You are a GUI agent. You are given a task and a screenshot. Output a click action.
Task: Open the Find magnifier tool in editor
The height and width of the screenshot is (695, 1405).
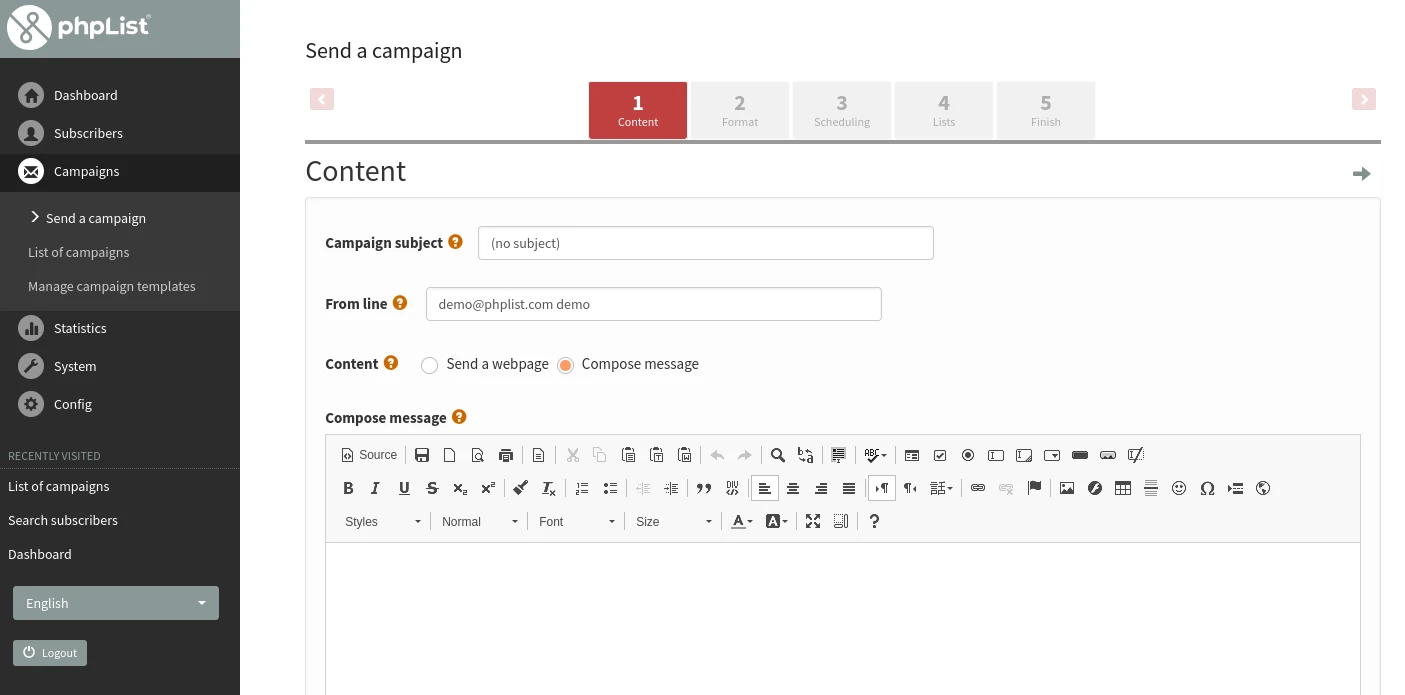[x=777, y=455]
